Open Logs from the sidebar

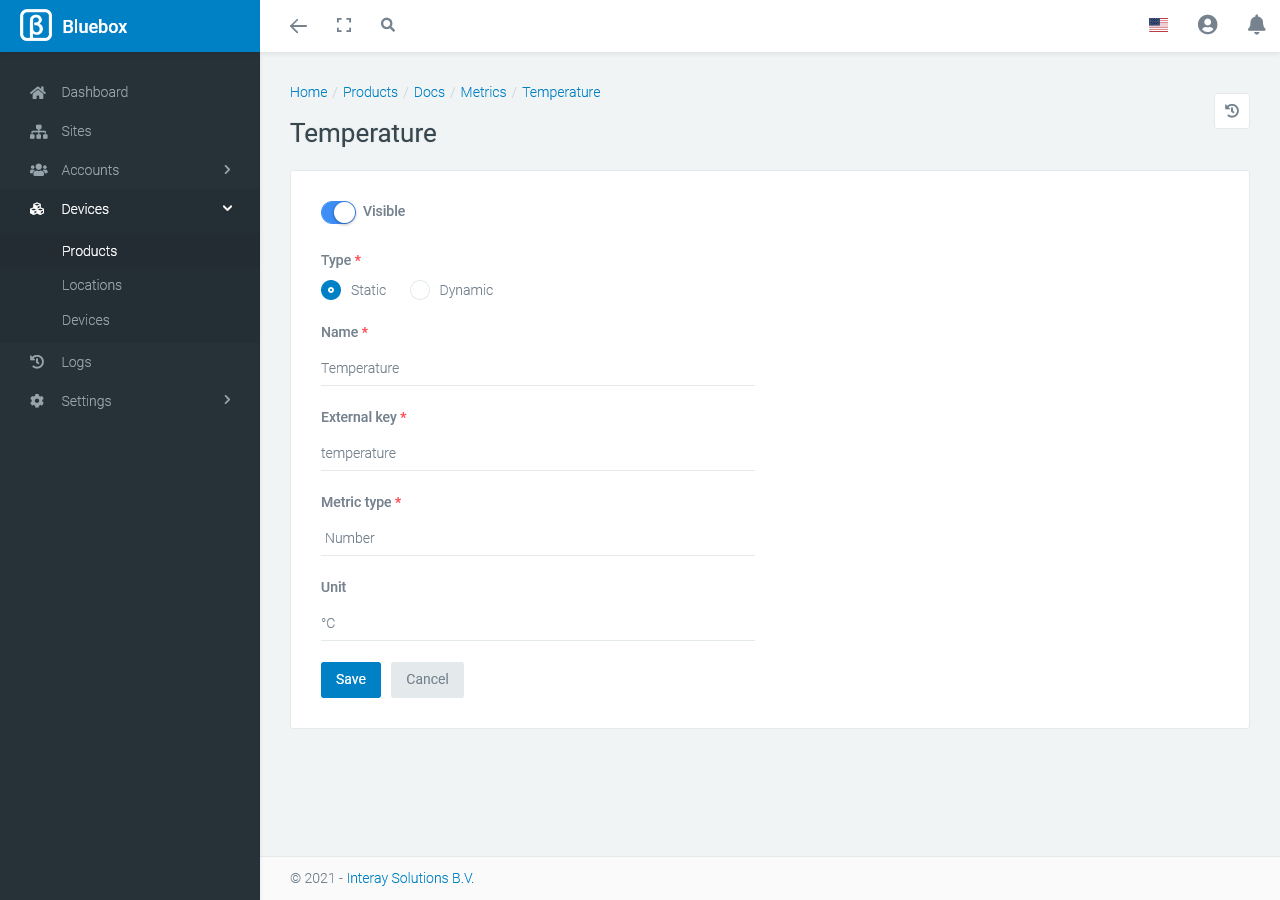click(76, 362)
